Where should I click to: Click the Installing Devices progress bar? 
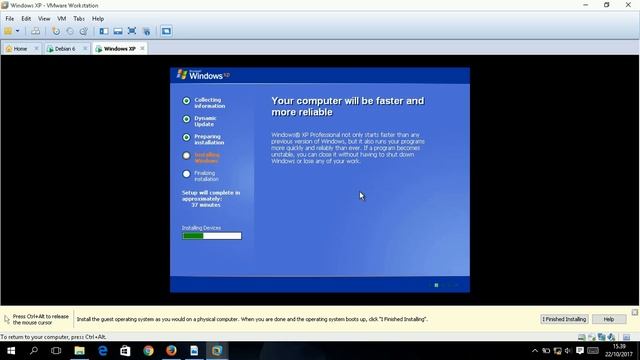point(211,236)
